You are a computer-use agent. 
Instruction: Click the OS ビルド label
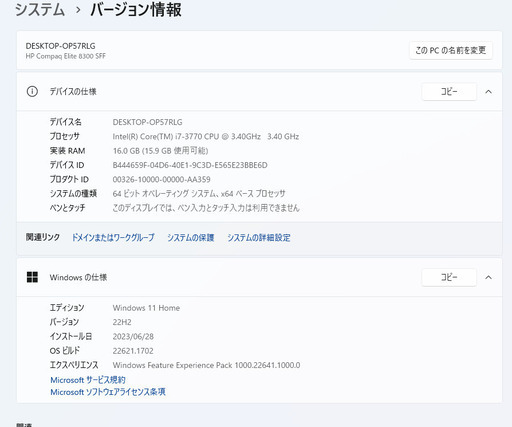(x=65, y=351)
